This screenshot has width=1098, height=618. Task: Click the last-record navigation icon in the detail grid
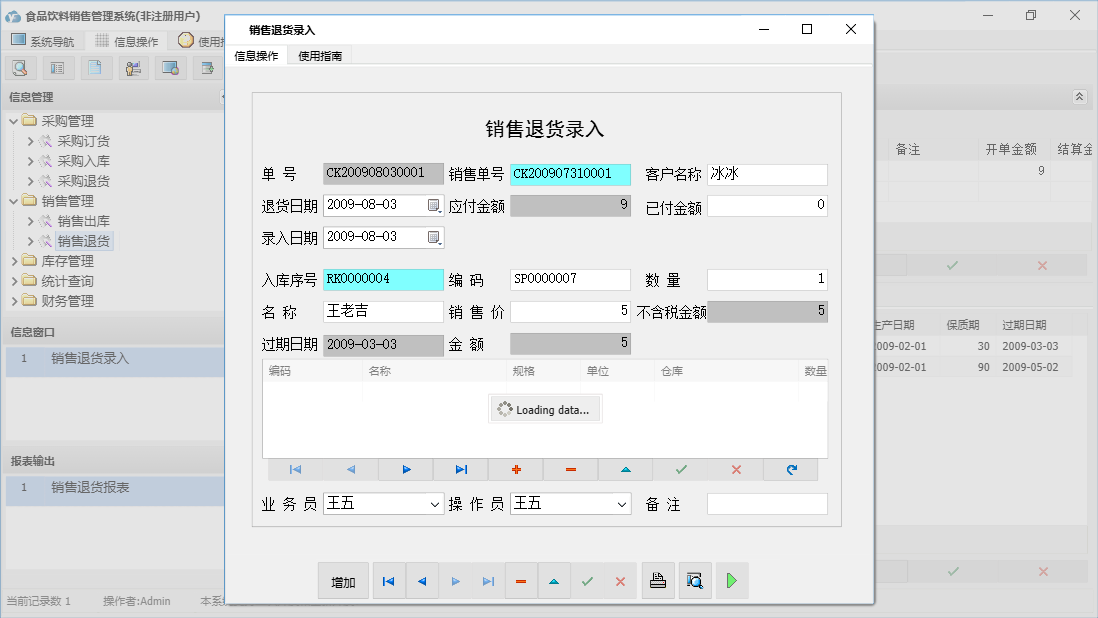[x=460, y=469]
